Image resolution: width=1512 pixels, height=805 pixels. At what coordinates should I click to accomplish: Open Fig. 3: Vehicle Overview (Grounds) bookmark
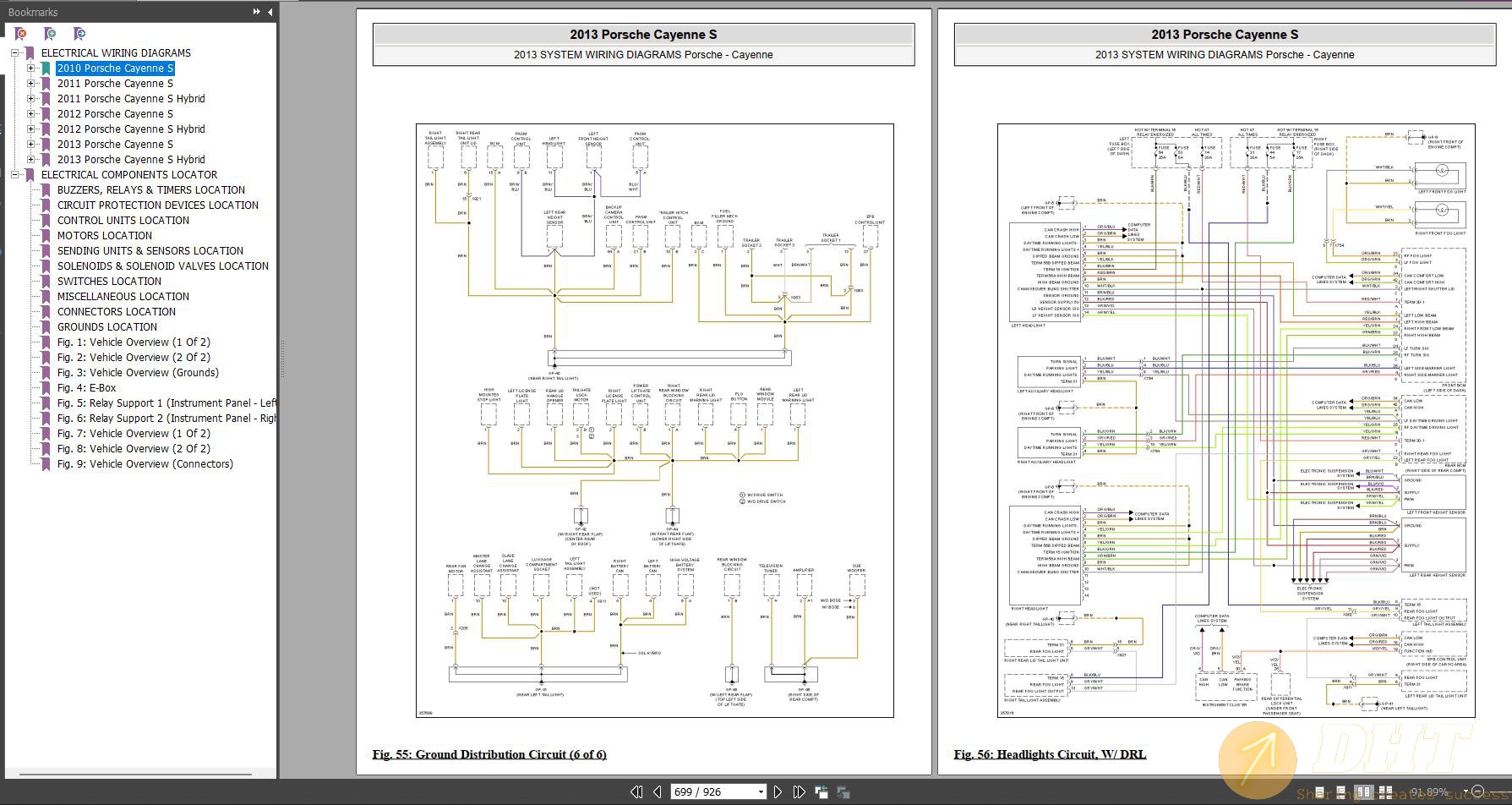138,372
